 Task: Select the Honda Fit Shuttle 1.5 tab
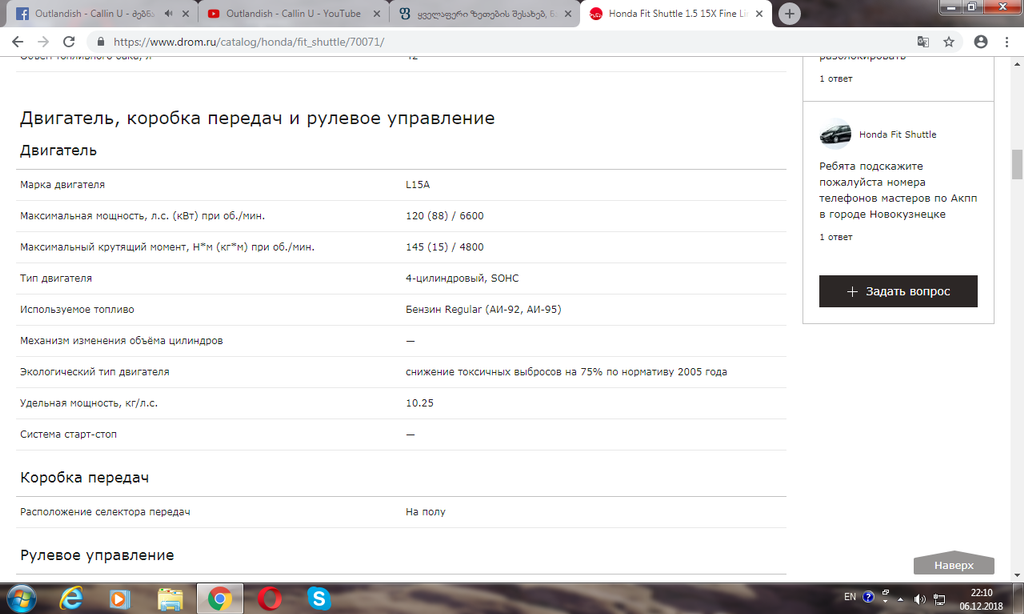[676, 13]
